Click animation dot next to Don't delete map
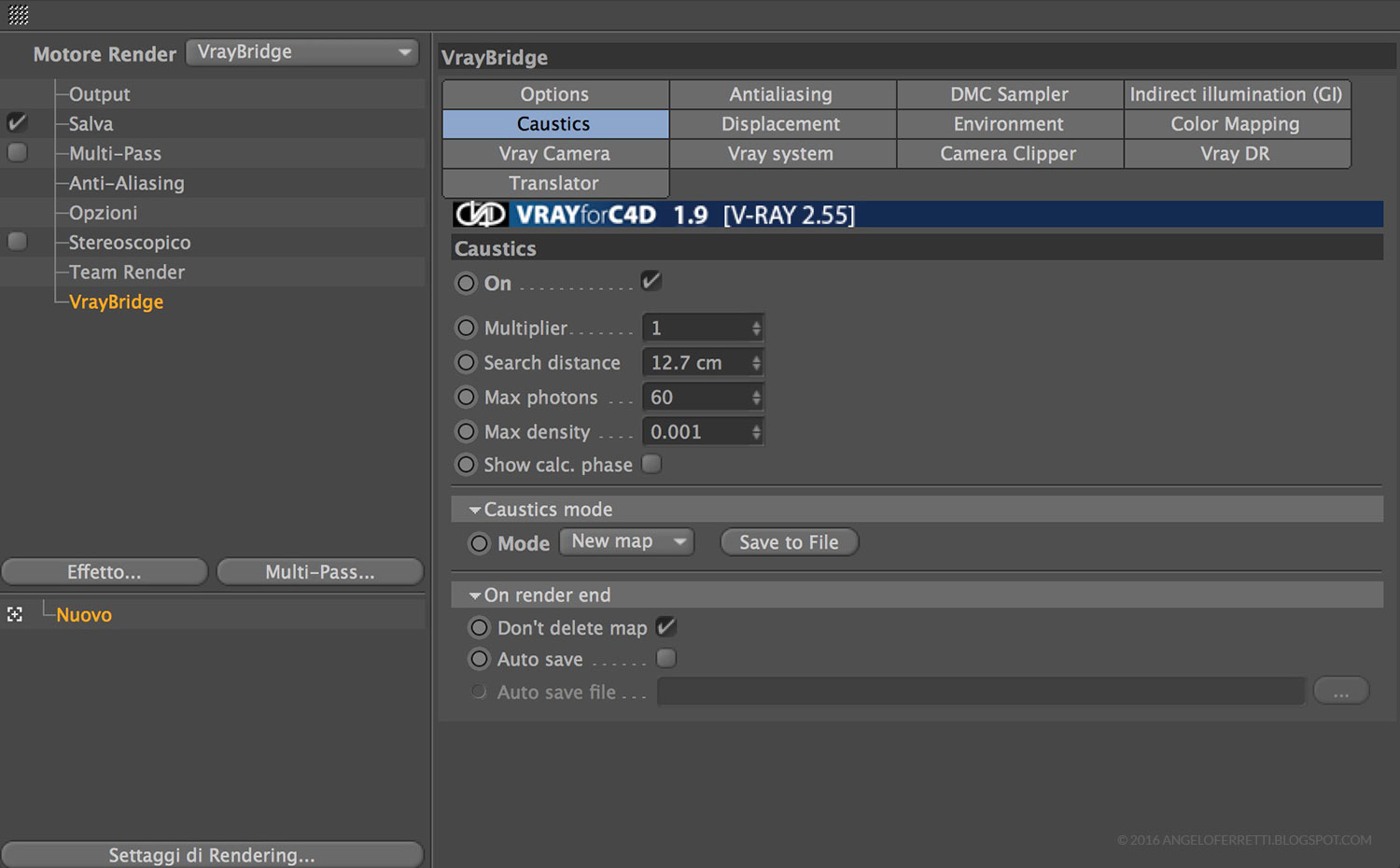 tap(479, 627)
